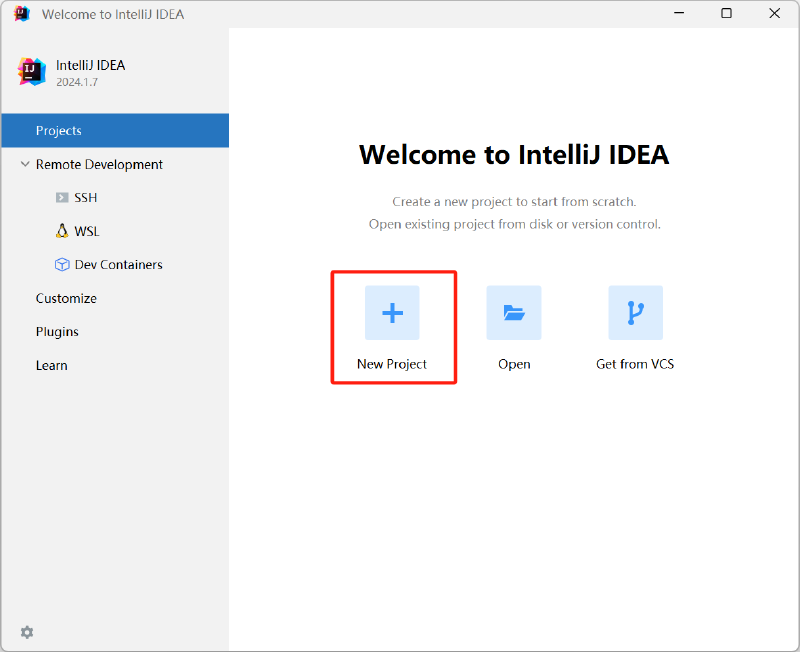Screen dimensions: 800x652
Task: Click the SSH terminal icon
Action: 62,197
